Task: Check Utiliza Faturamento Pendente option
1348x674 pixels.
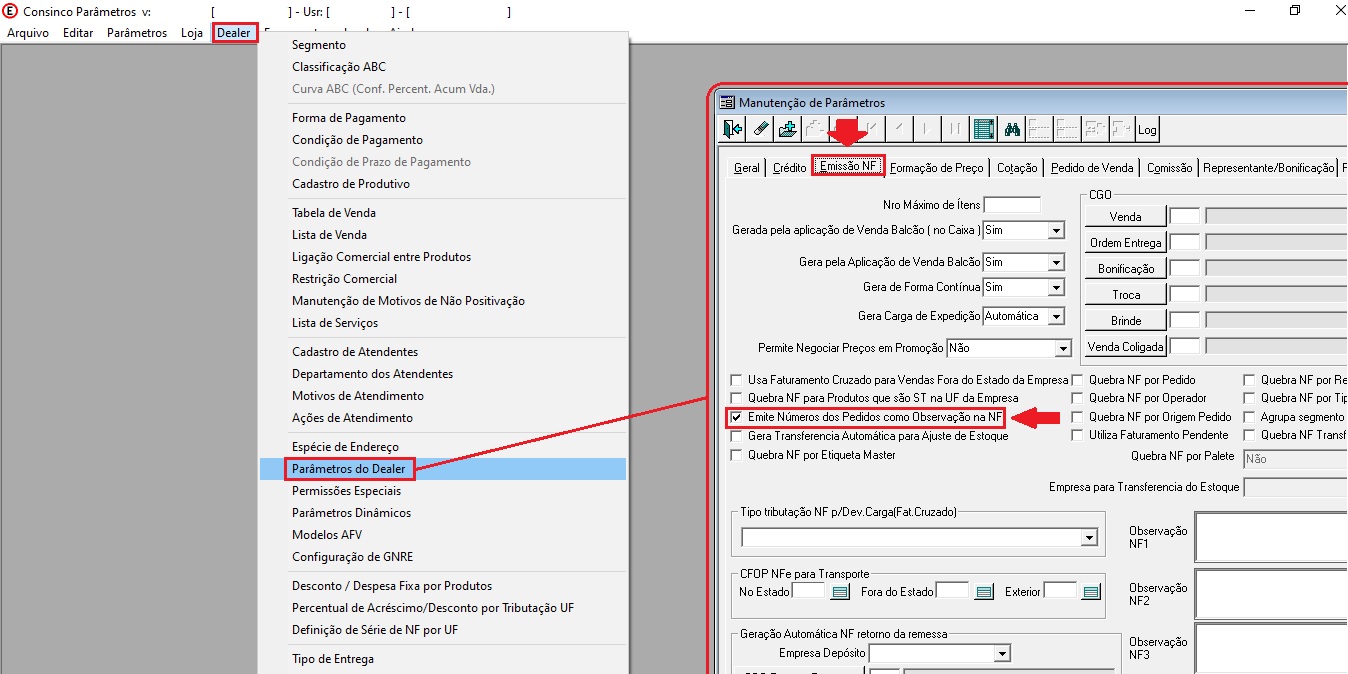Action: [x=1078, y=435]
